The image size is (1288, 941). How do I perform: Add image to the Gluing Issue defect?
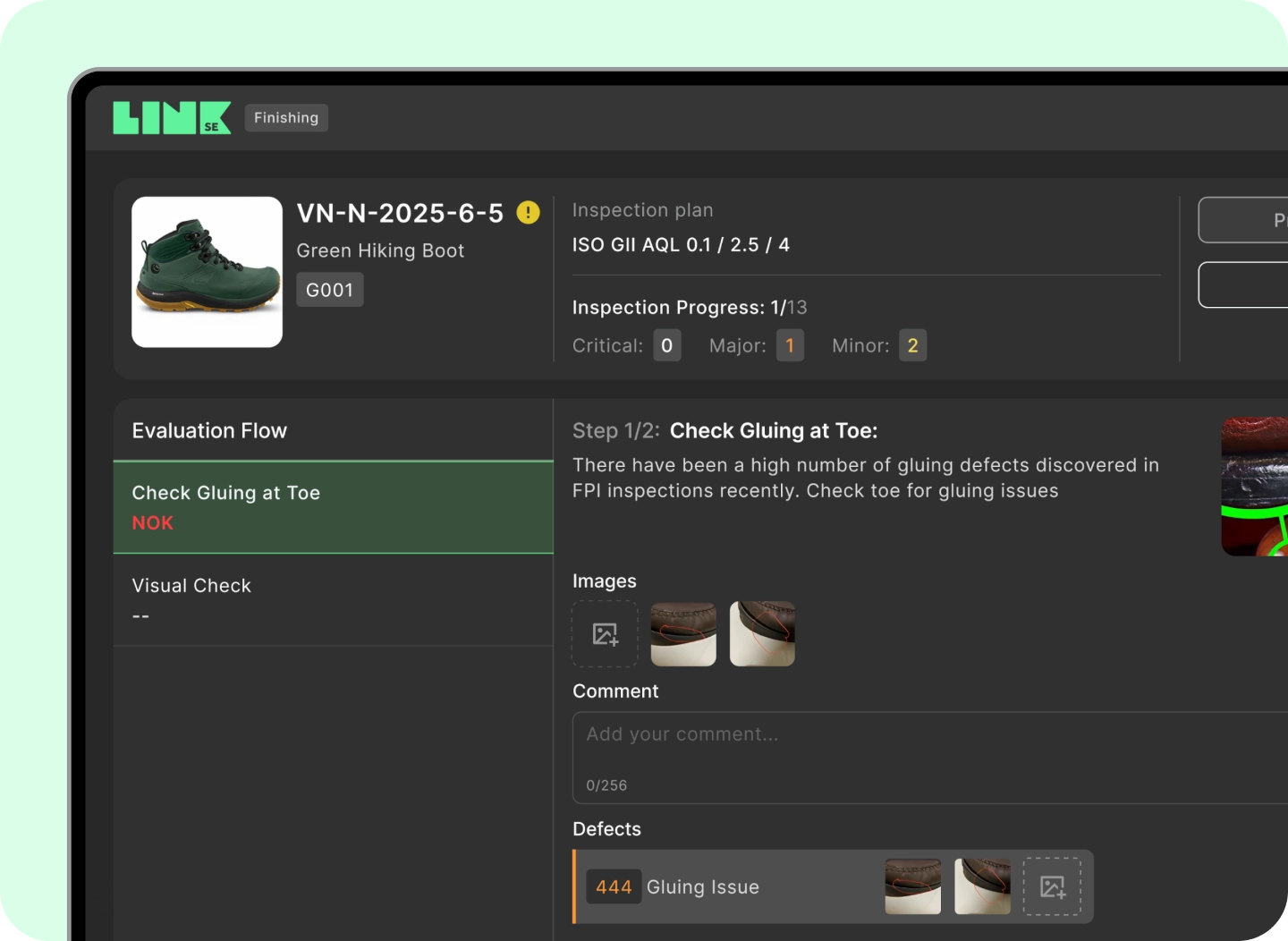click(x=1052, y=886)
